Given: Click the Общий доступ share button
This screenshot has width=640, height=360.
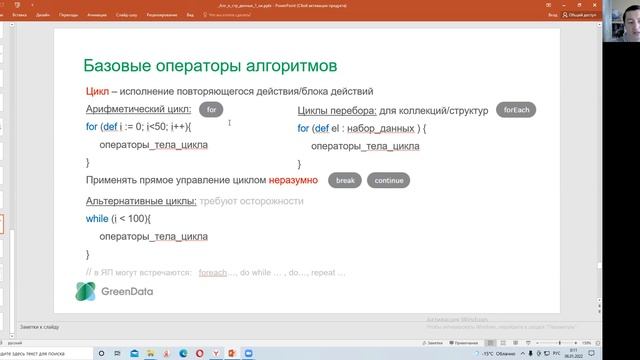Looking at the screenshot, I should [580, 15].
